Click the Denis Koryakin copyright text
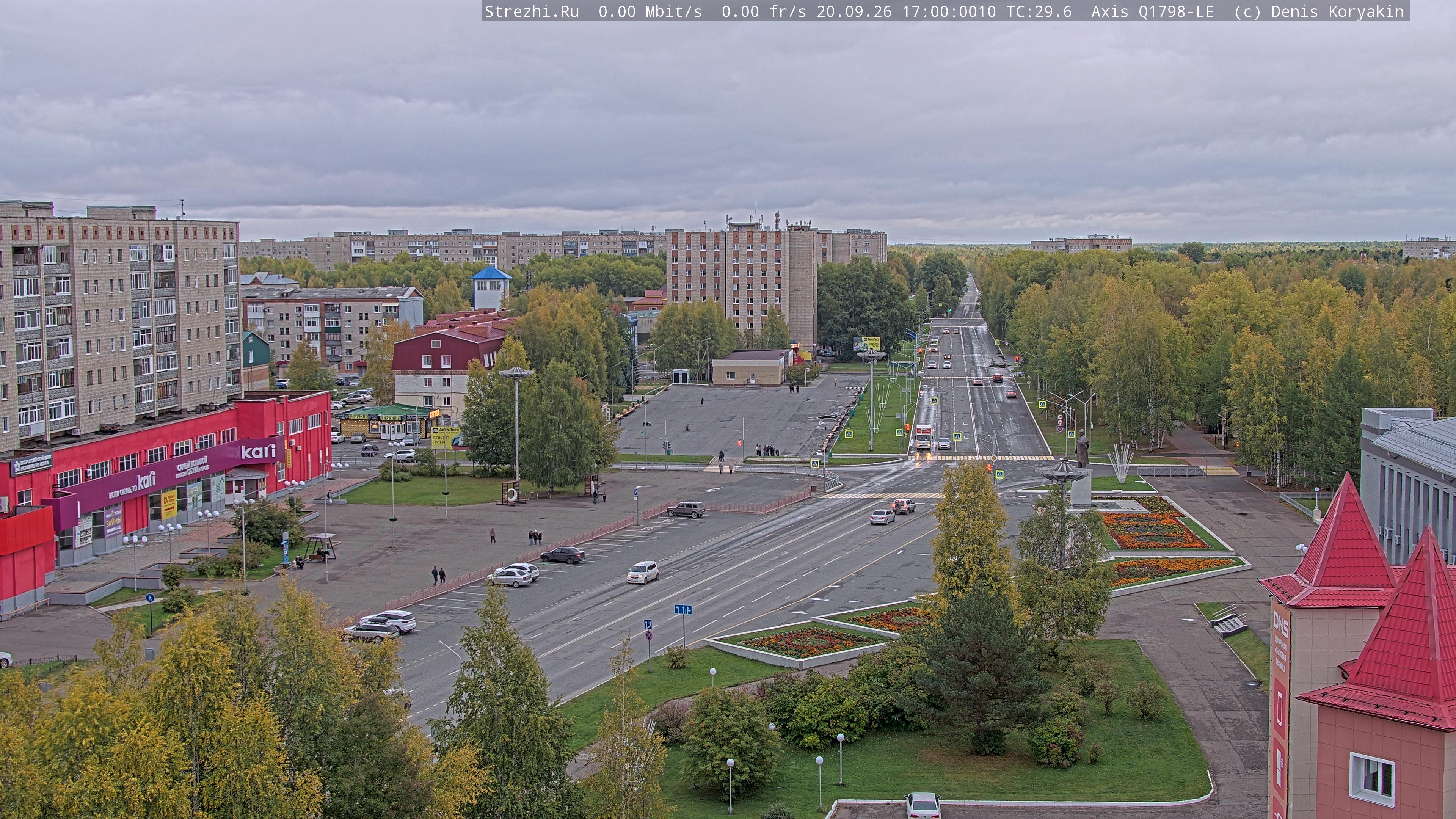This screenshot has height=819, width=1456. click(x=1337, y=12)
